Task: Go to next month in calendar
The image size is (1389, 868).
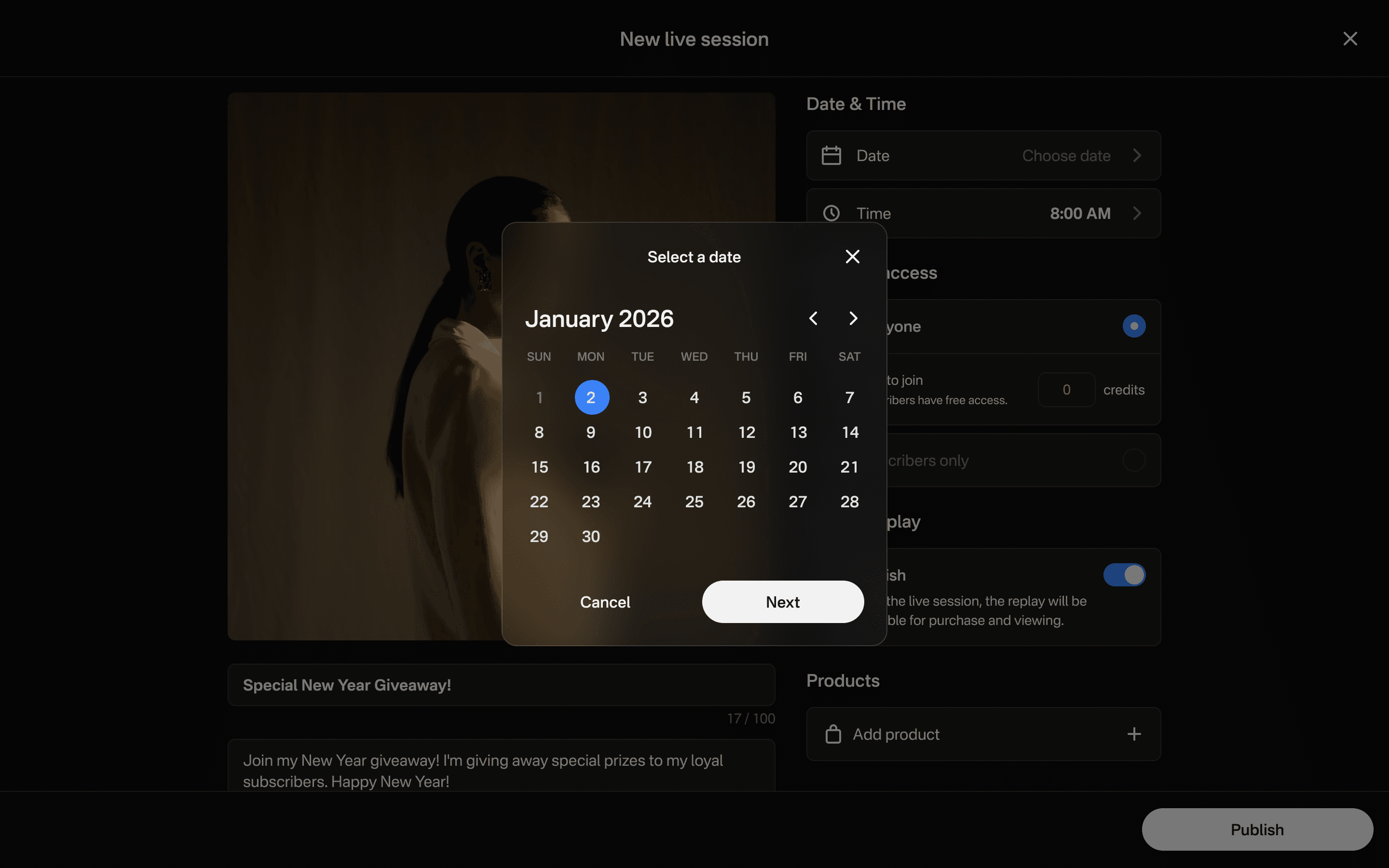Action: 853,318
